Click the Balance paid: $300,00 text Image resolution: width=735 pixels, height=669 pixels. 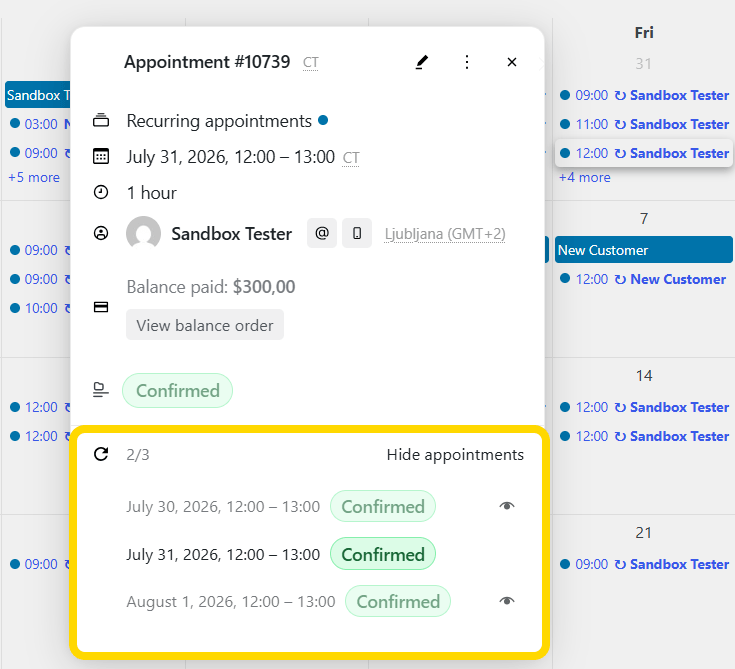(211, 287)
